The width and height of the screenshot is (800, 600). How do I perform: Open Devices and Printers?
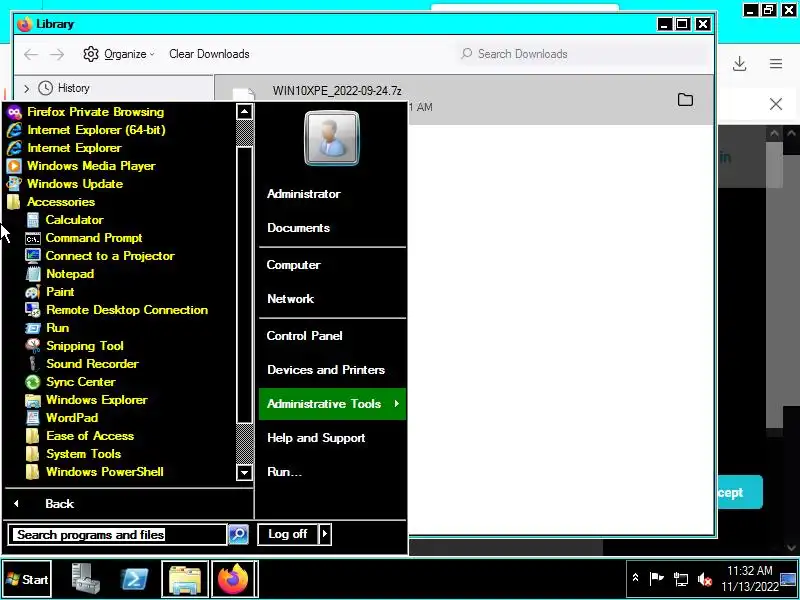coord(326,370)
